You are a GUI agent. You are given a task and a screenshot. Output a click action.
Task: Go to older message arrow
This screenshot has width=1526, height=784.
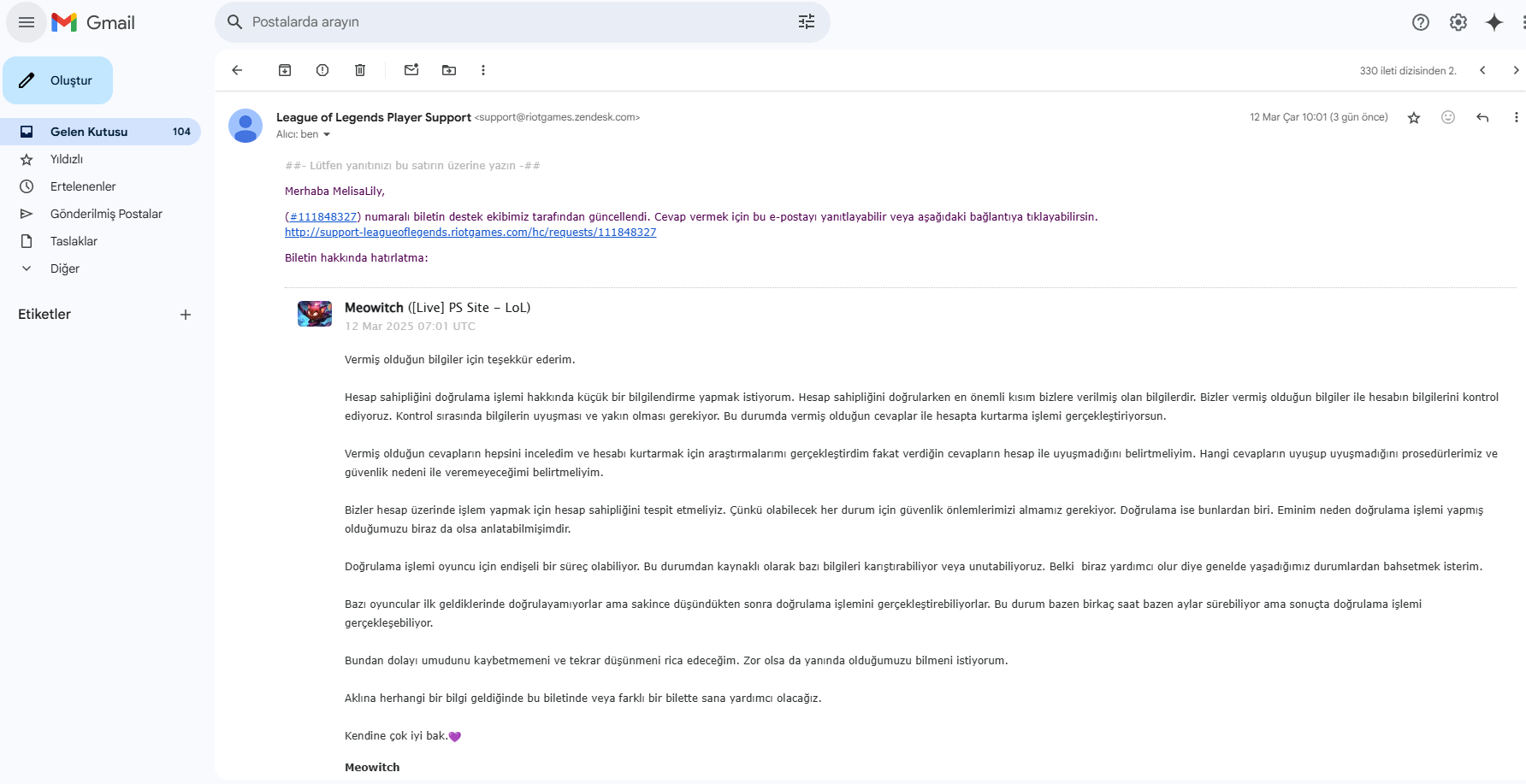coord(1516,70)
